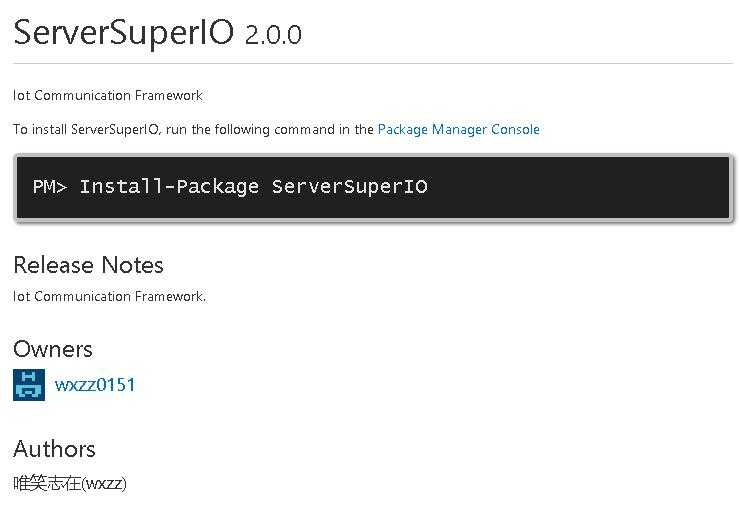Click the horizontal divider below the title
The width and height of the screenshot is (740, 509).
370,63
